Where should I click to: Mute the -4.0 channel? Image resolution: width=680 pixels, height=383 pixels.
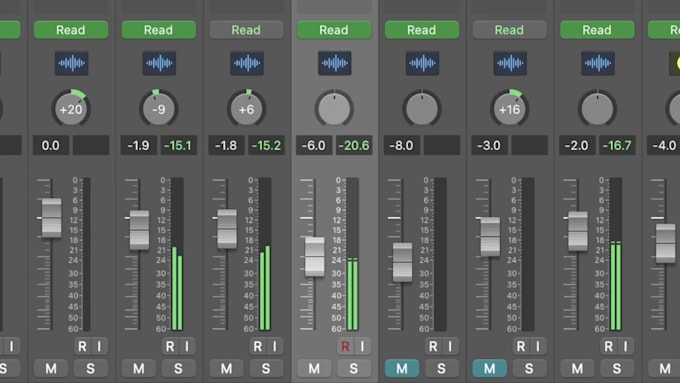[664, 368]
